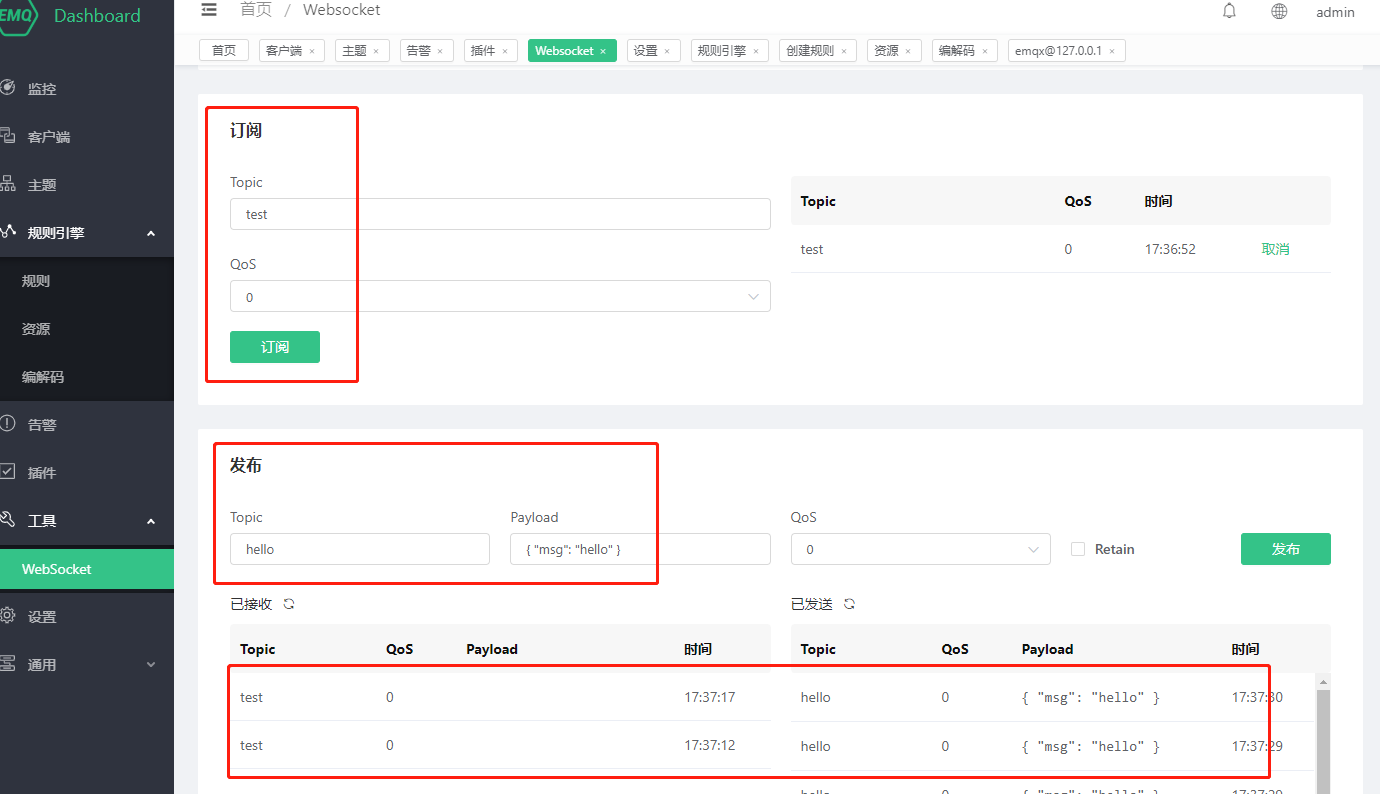Viewport: 1380px width, 794px height.
Task: Open the subscribe QoS dropdown
Action: (x=500, y=296)
